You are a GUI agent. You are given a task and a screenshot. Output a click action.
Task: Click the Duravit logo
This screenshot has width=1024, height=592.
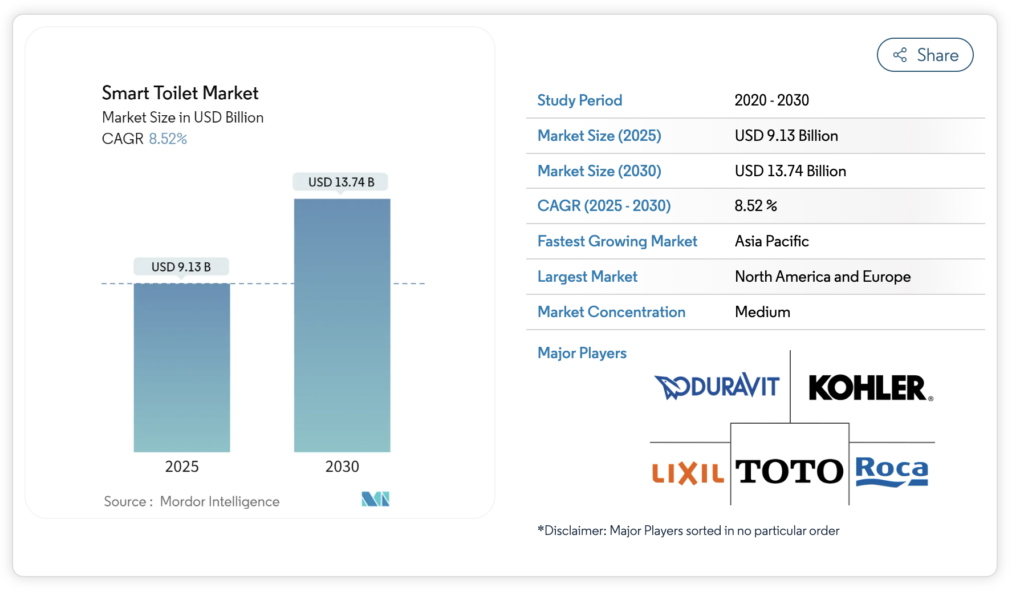tap(716, 387)
